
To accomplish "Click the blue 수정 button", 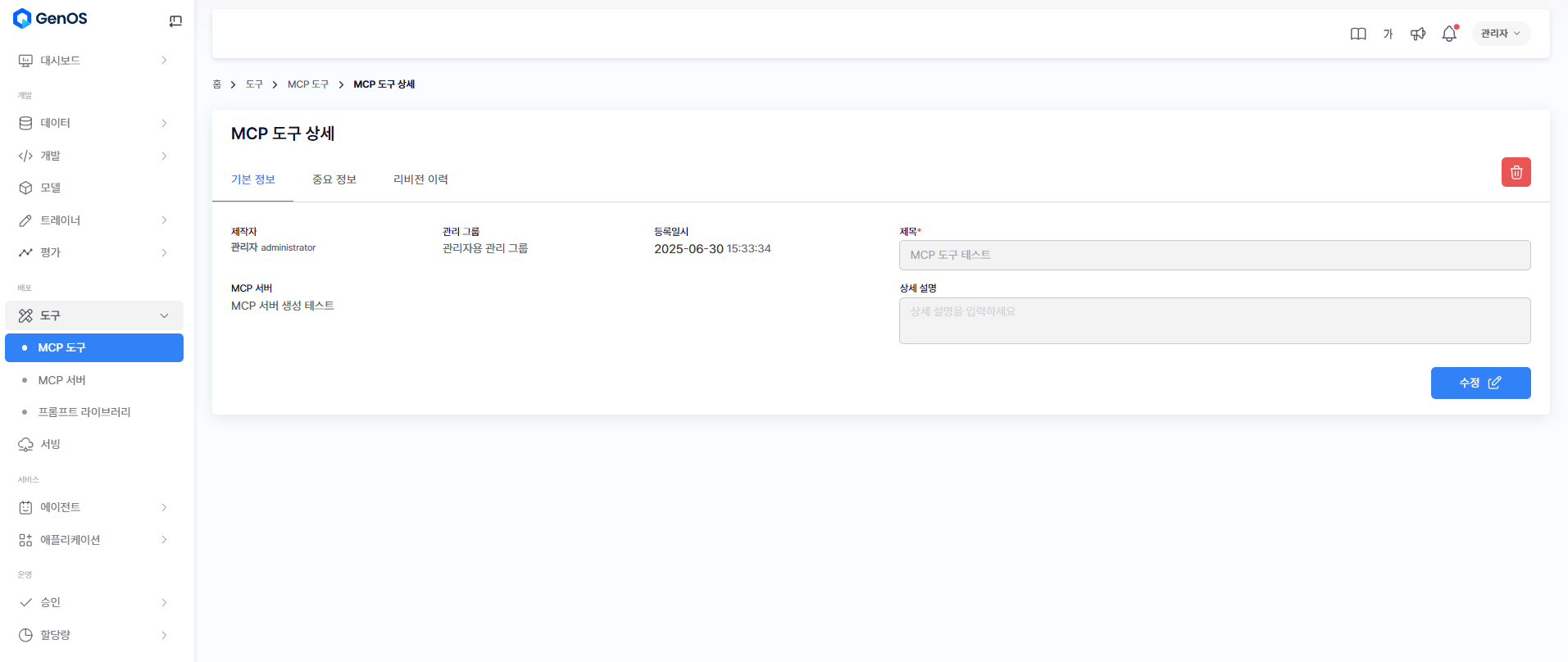I will point(1480,383).
